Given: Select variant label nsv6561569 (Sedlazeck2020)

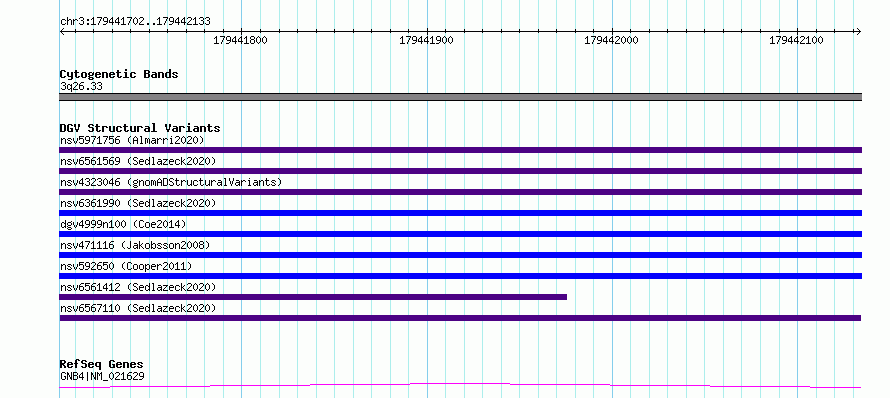Looking at the screenshot, I should click(138, 161).
